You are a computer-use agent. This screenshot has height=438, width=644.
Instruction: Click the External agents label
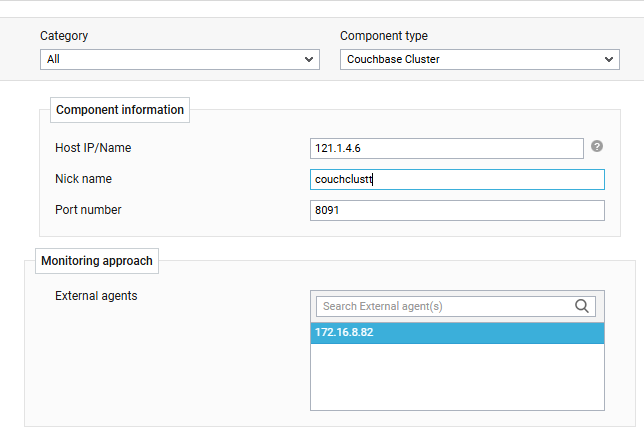tap(96, 295)
